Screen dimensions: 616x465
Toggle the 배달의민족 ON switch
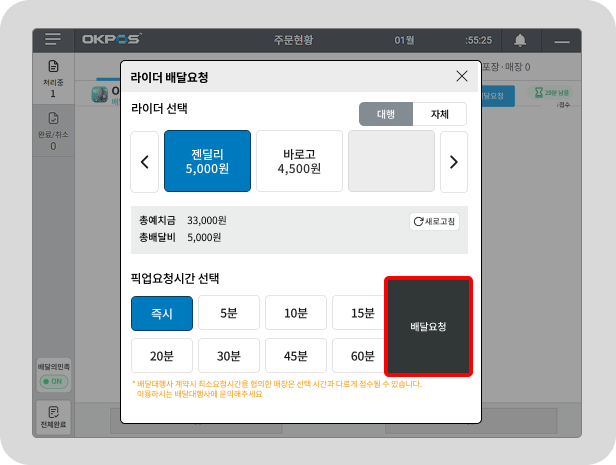pyautogui.click(x=53, y=382)
